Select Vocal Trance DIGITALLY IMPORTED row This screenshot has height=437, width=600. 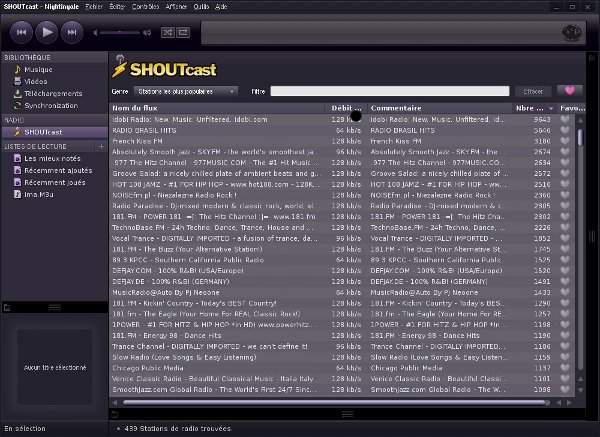342,238
